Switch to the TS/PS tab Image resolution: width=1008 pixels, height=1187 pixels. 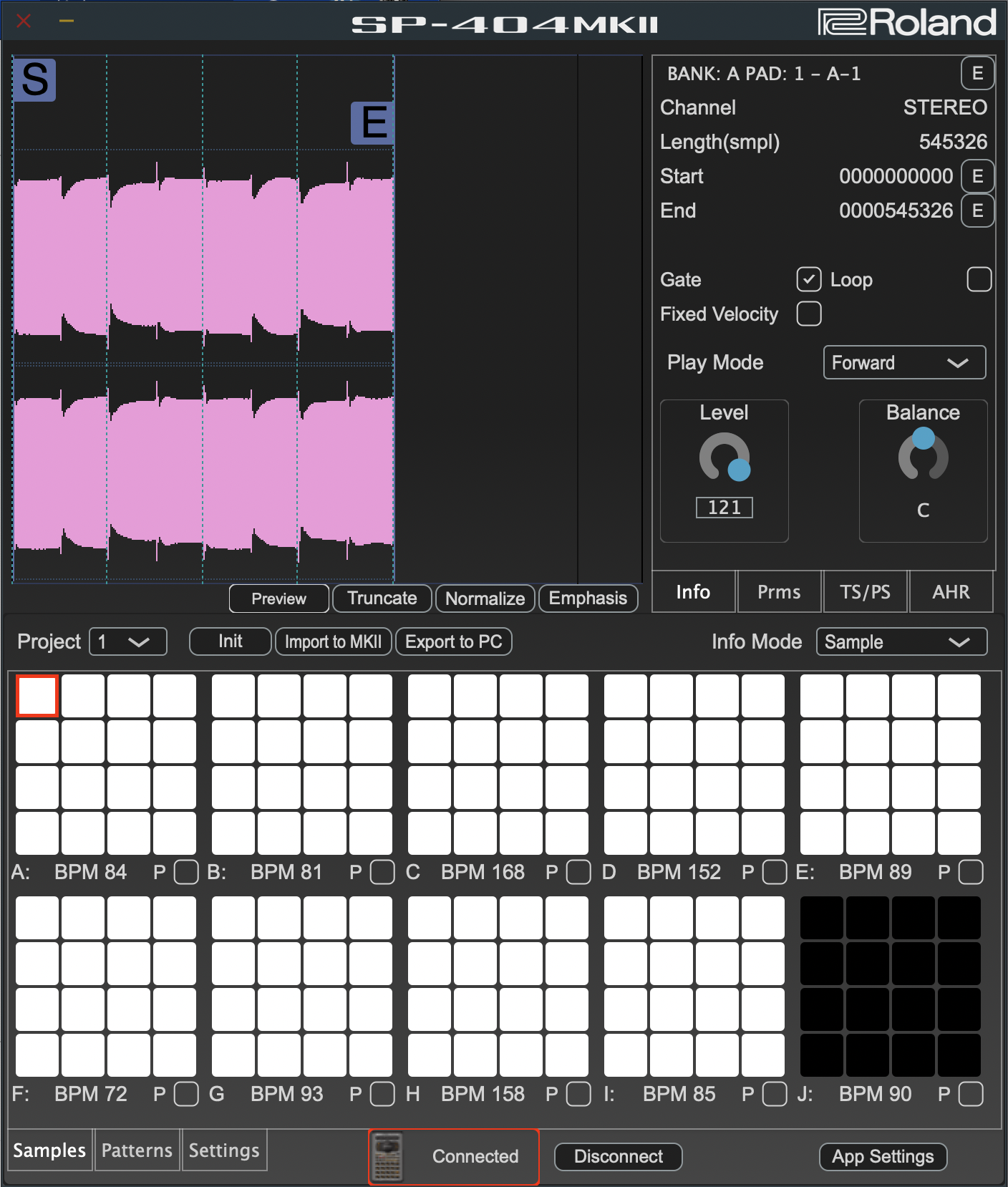pyautogui.click(x=866, y=591)
